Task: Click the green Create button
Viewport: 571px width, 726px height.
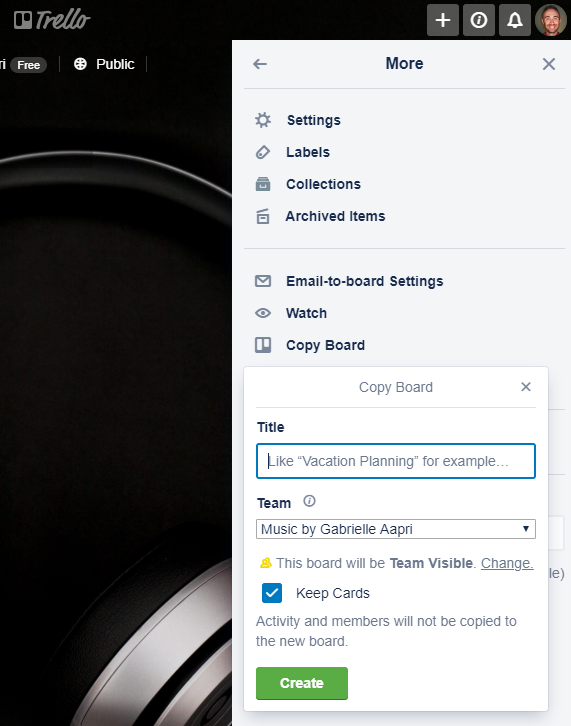Action: point(301,683)
